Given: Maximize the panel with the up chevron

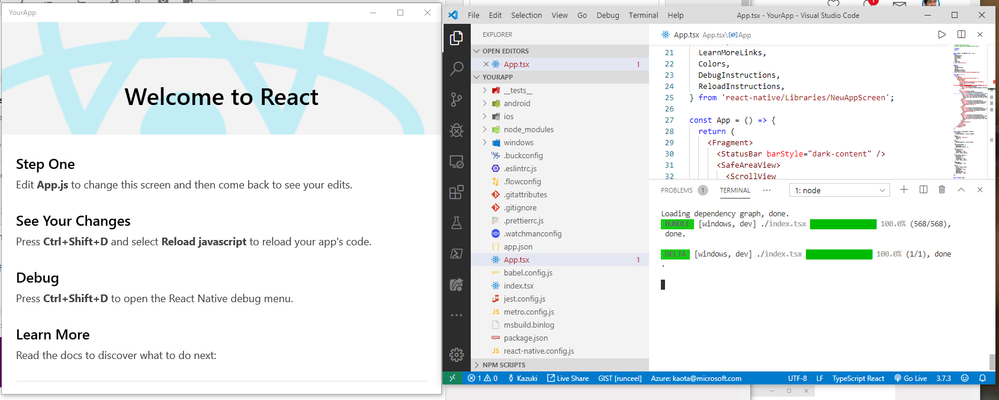Looking at the screenshot, I should (961, 190).
